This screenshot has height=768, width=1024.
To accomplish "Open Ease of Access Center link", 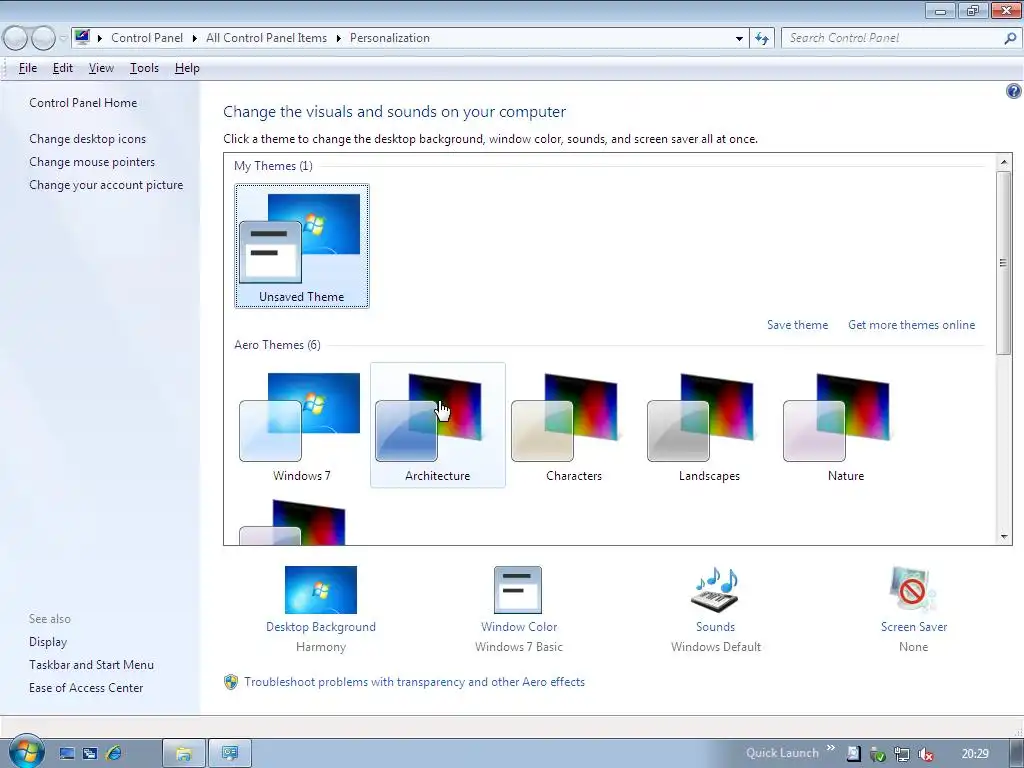I will [x=86, y=688].
